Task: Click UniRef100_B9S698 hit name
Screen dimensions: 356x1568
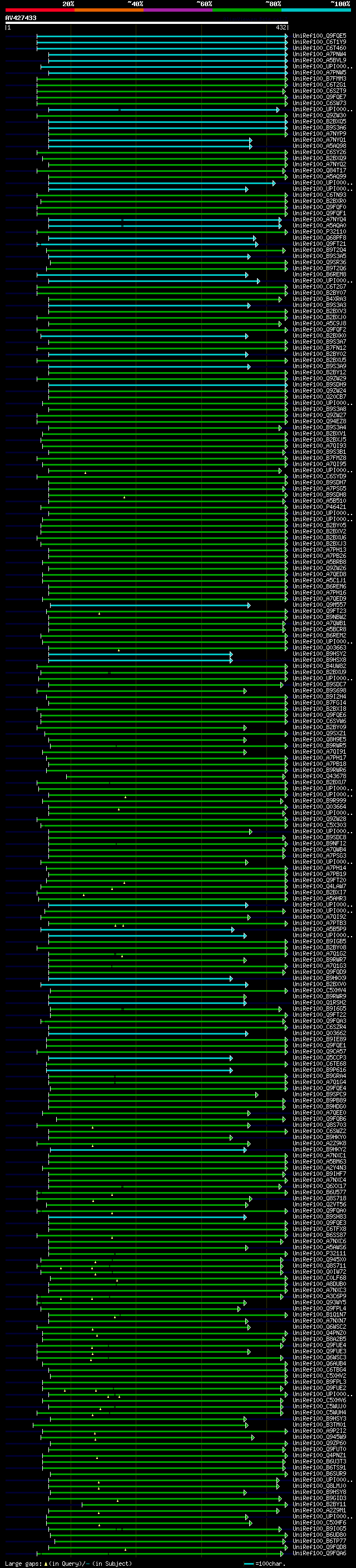Action: pos(319,690)
